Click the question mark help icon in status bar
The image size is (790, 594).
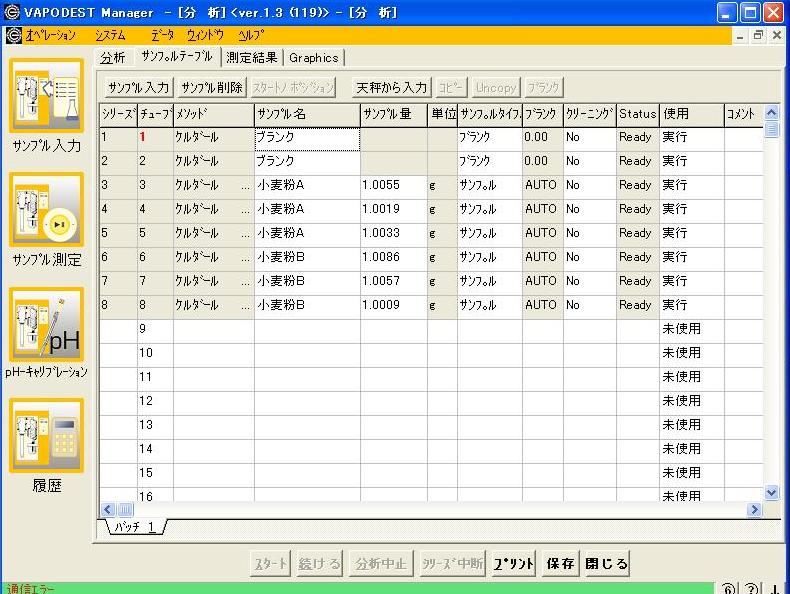751,588
